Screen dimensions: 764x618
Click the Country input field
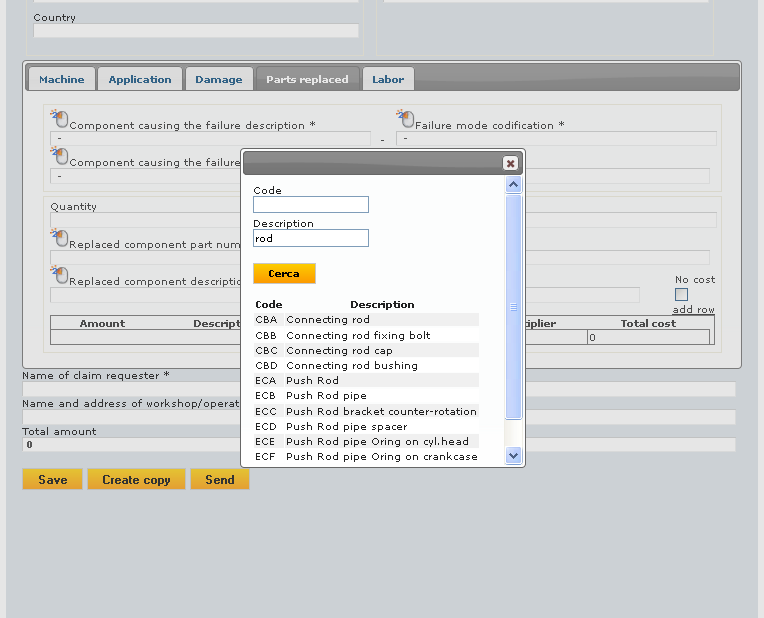tap(196, 31)
